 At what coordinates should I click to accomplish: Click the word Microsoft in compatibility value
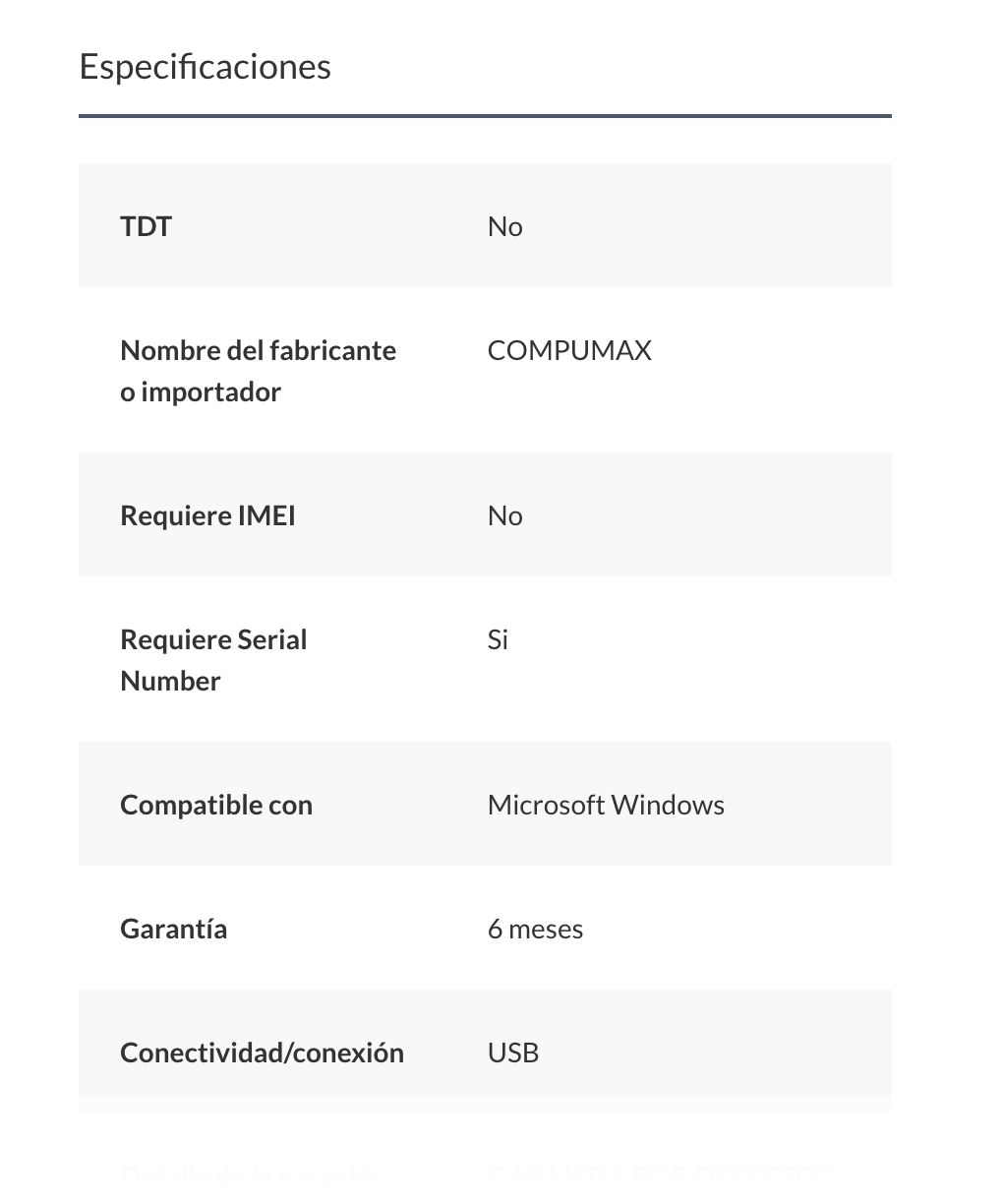pyautogui.click(x=546, y=805)
